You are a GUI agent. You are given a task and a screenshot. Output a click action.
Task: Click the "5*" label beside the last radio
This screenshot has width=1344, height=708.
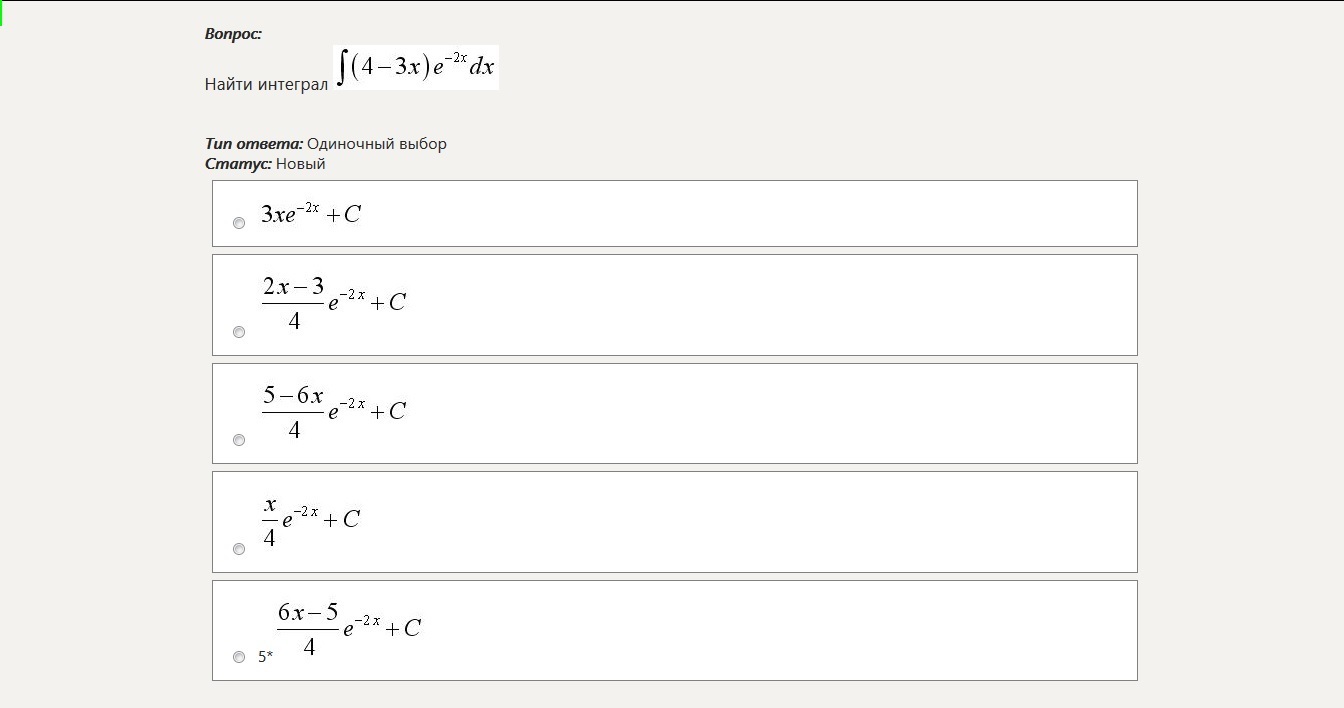tap(266, 657)
